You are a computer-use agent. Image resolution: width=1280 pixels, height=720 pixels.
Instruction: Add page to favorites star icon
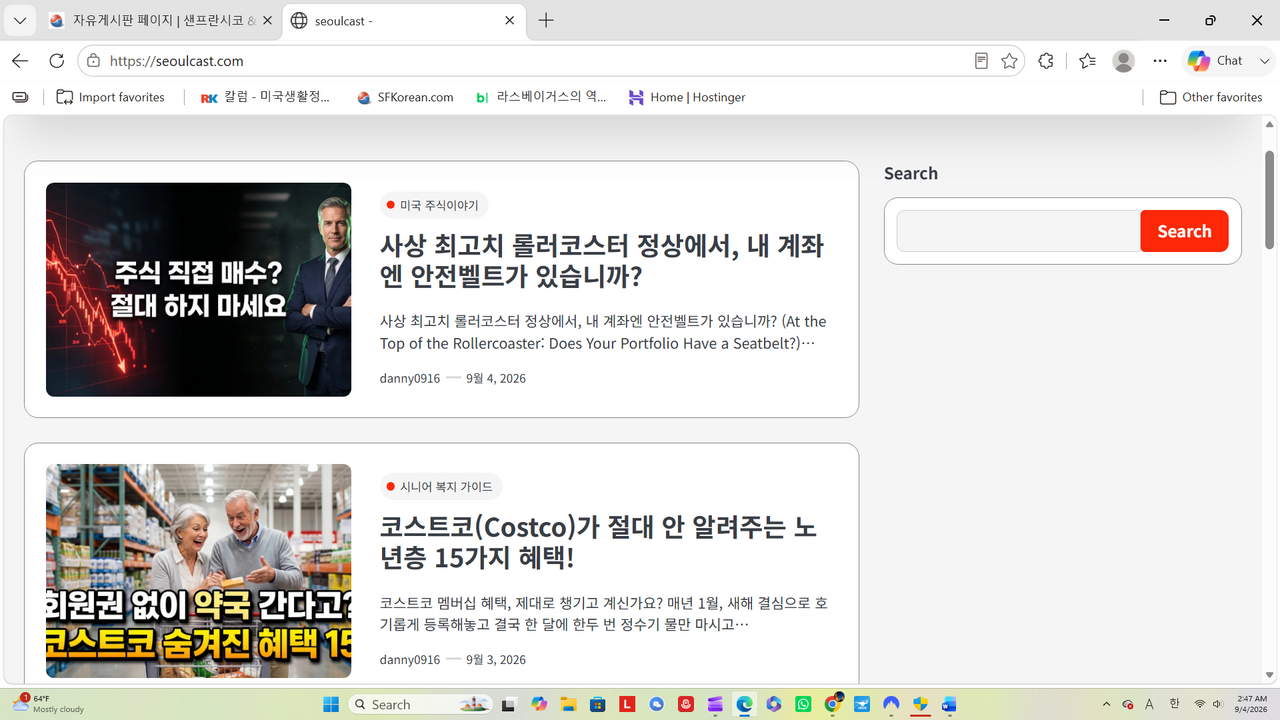(x=1009, y=61)
